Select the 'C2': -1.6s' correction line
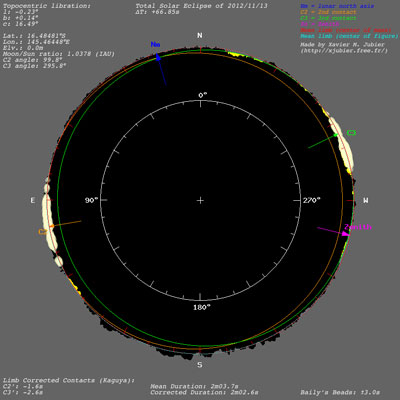The width and height of the screenshot is (400, 400). pyautogui.click(x=23, y=386)
